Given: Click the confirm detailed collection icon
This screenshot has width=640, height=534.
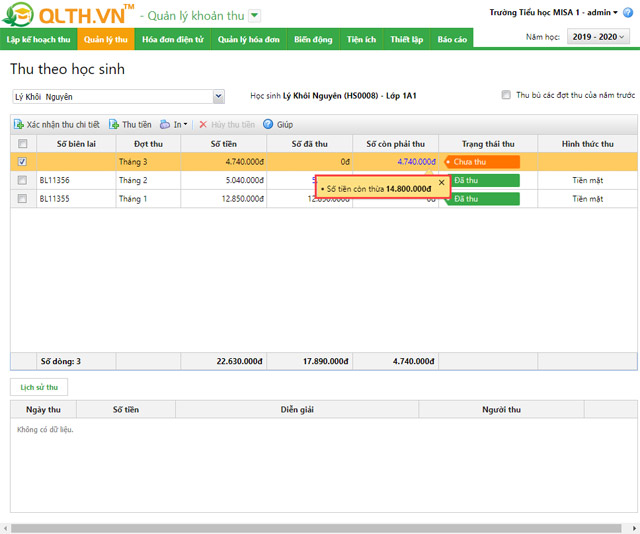Looking at the screenshot, I should [19, 125].
